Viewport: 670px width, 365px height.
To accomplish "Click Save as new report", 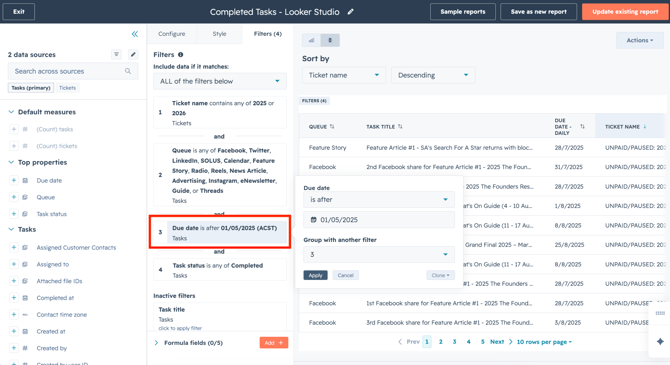I will point(538,12).
